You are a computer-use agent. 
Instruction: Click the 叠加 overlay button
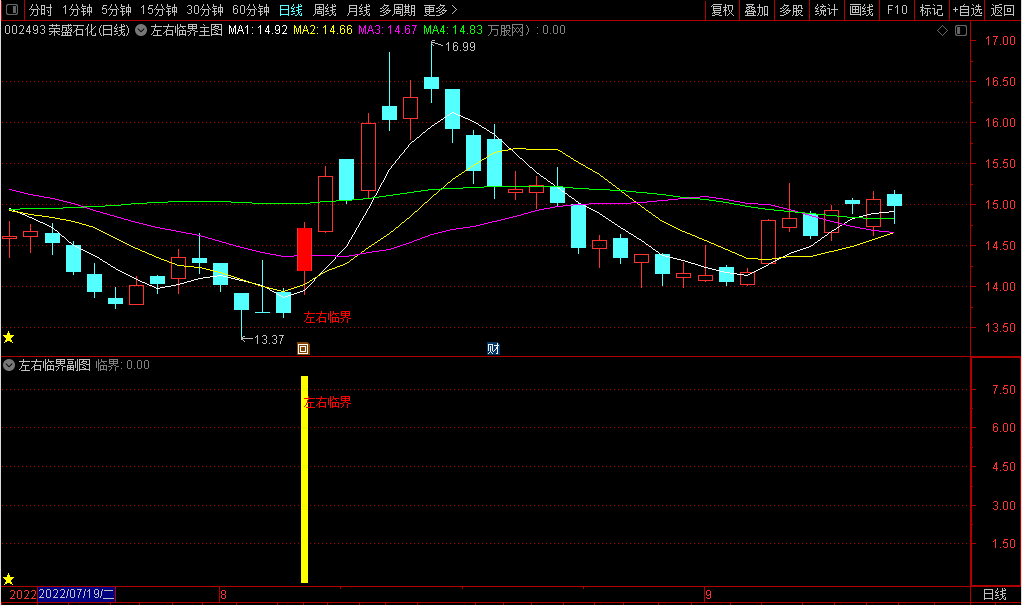tap(757, 10)
